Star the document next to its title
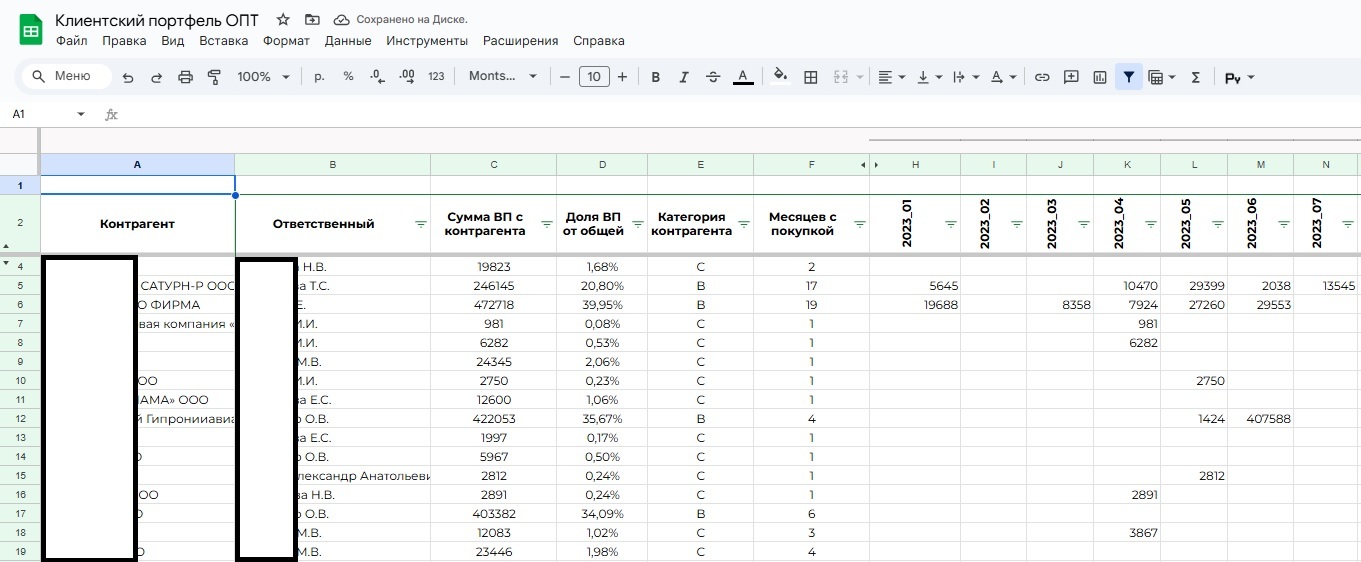1361x562 pixels. (x=283, y=20)
